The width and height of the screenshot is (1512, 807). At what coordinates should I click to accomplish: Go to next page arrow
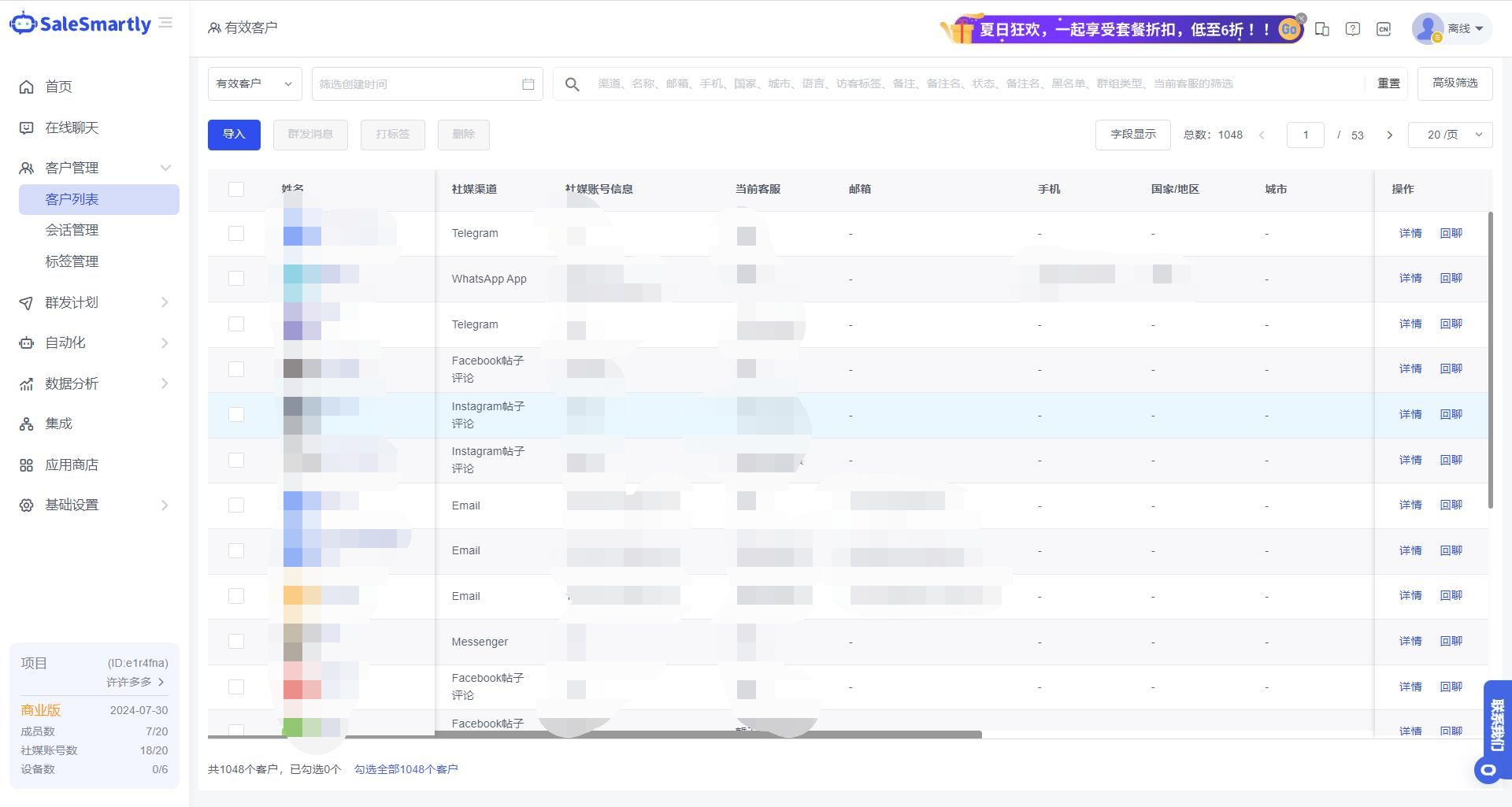point(1390,135)
